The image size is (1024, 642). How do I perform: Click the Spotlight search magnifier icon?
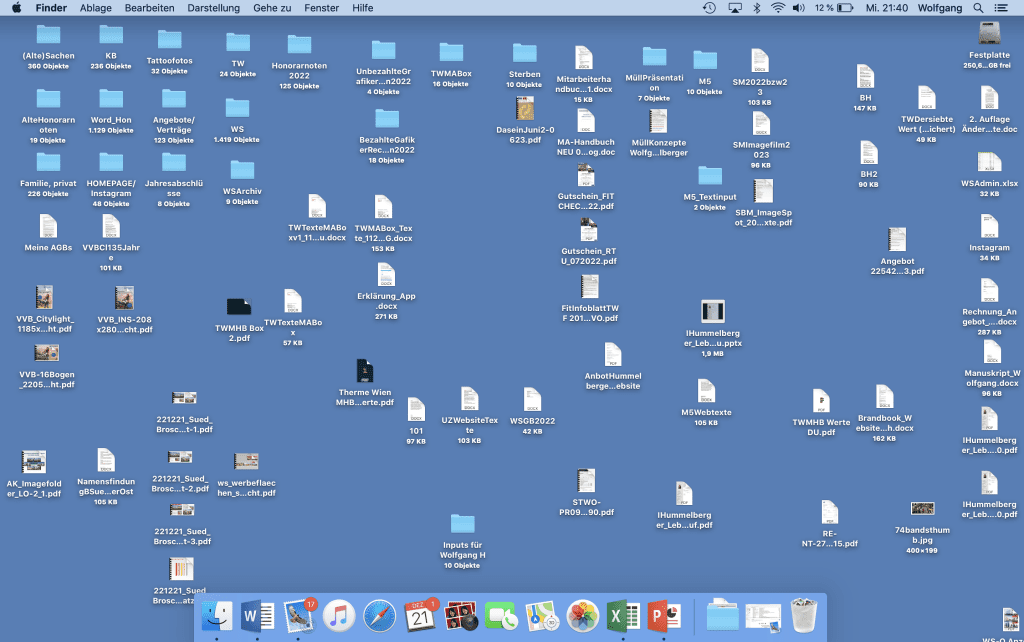click(x=977, y=8)
